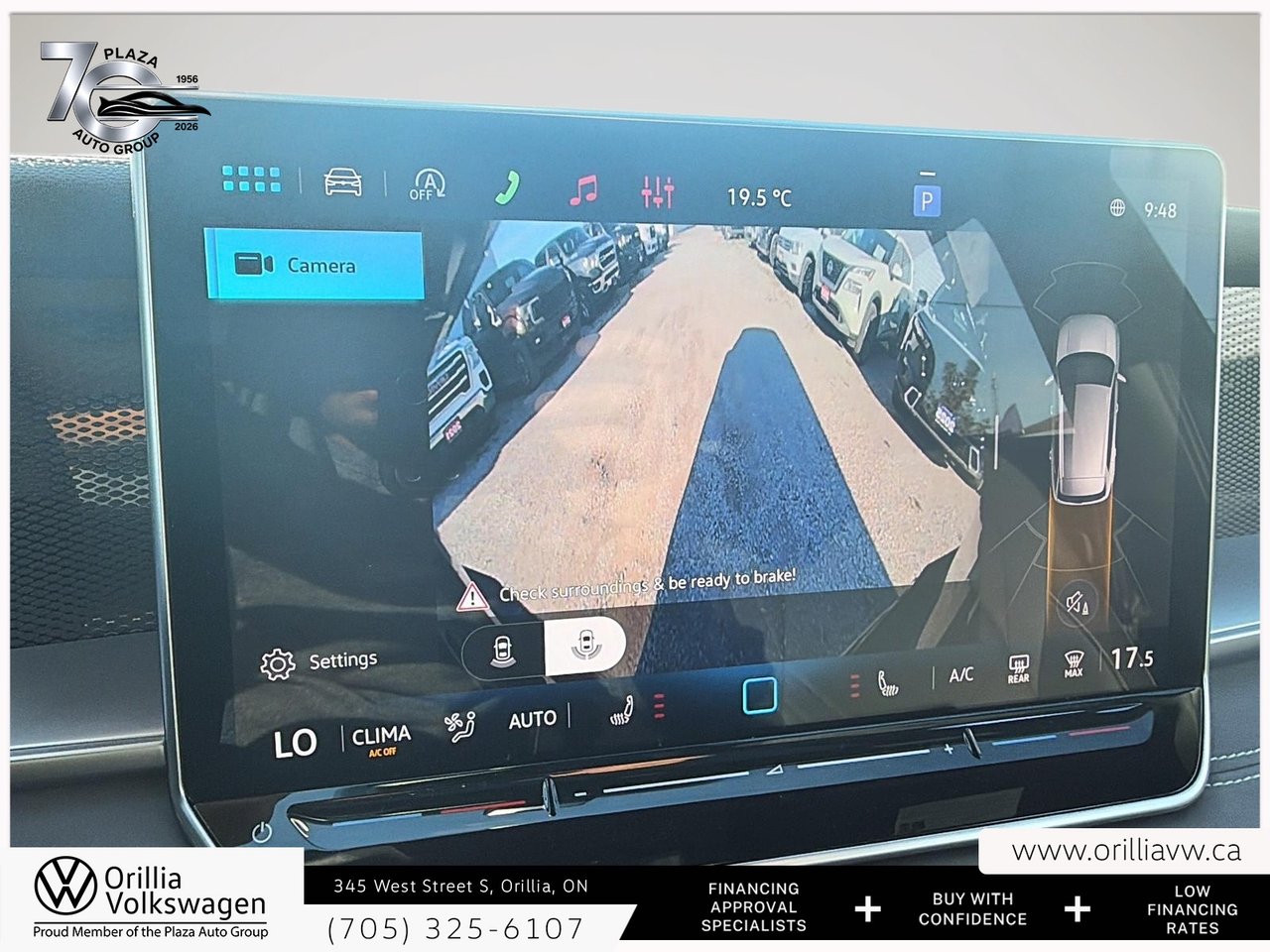Select the Camera tab
The image size is (1270, 952).
[x=315, y=264]
